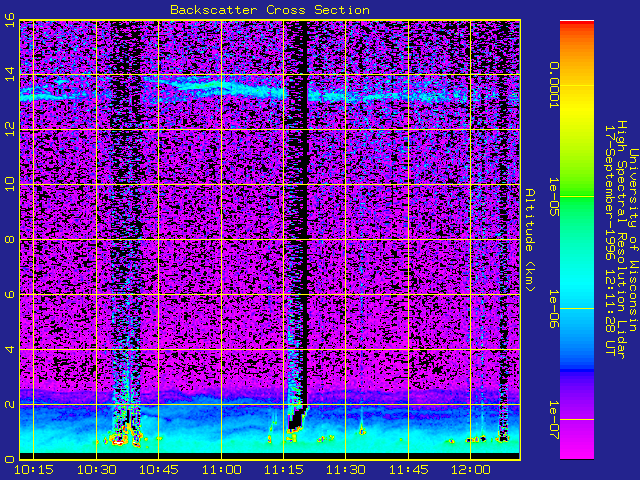Click the 'Backscatter Cross Section' title
Image resolution: width=640 pixels, height=480 pixels.
(x=270, y=10)
